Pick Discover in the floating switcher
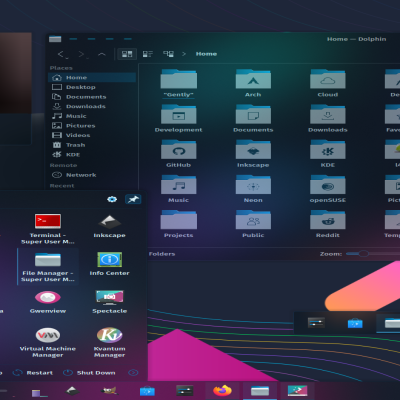The width and height of the screenshot is (400, 400). coord(355,323)
